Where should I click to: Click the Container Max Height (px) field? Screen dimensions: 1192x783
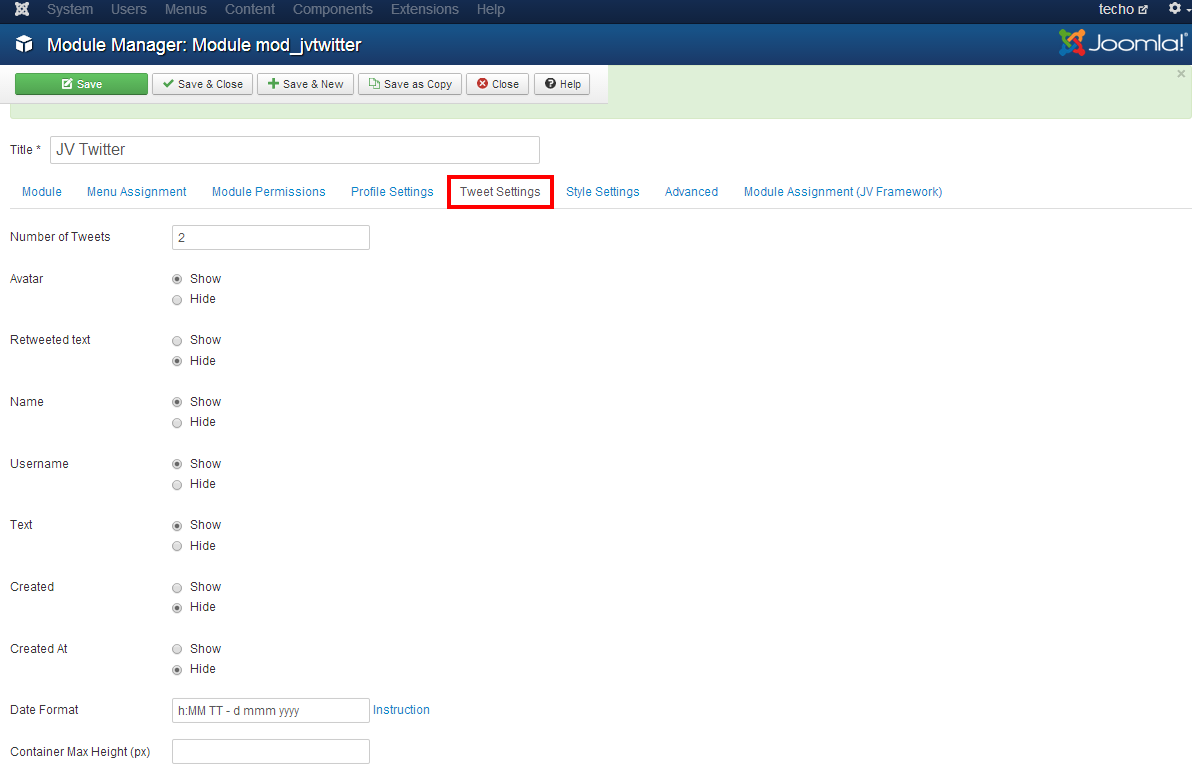tap(271, 751)
